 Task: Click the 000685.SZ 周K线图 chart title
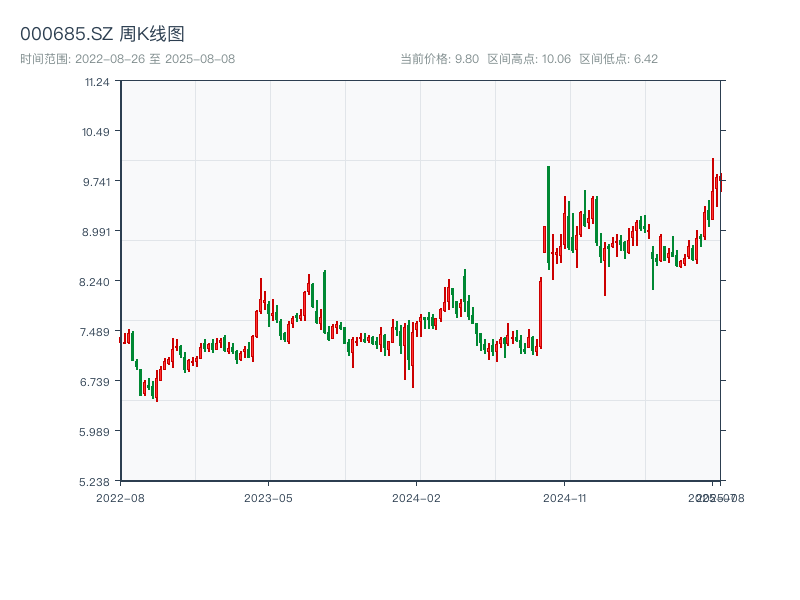(102, 34)
